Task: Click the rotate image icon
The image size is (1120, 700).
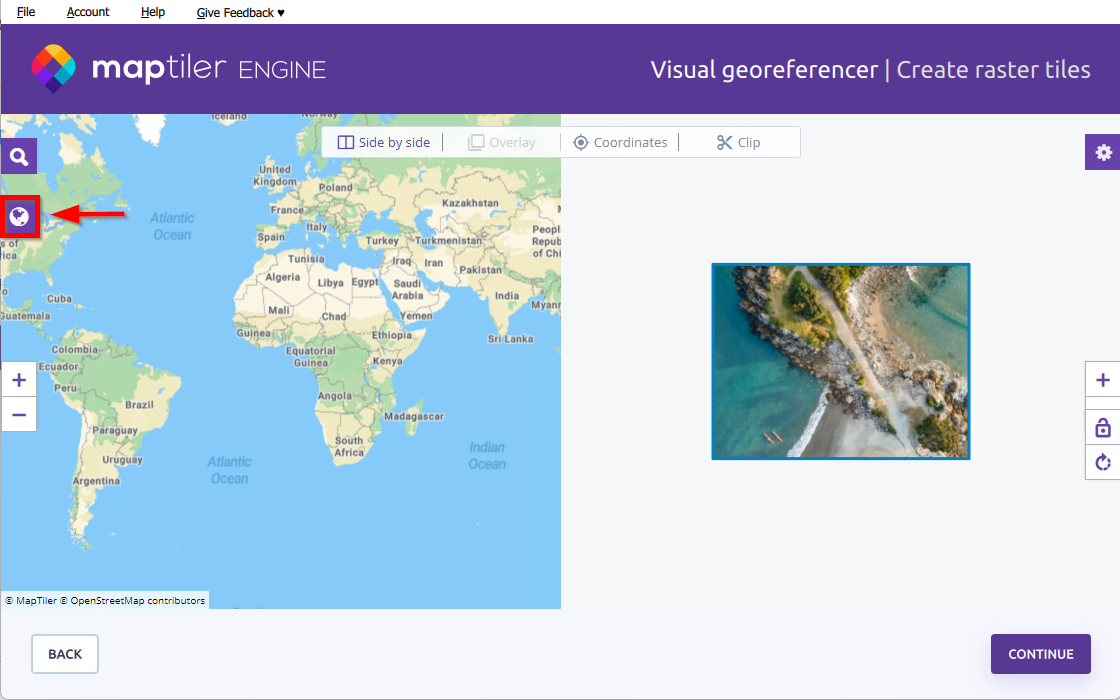Action: click(x=1103, y=462)
